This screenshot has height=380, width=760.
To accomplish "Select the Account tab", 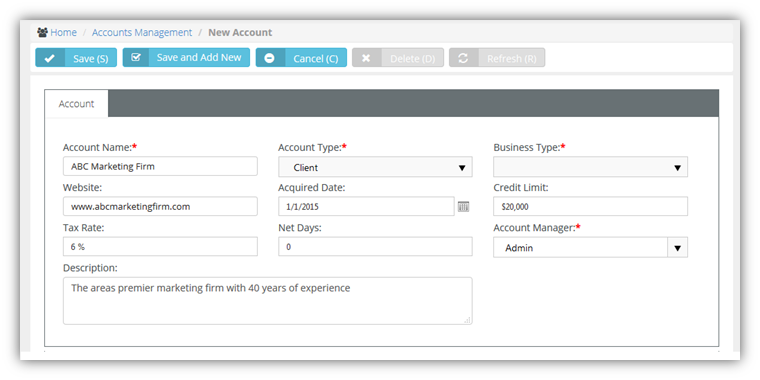I will (76, 104).
